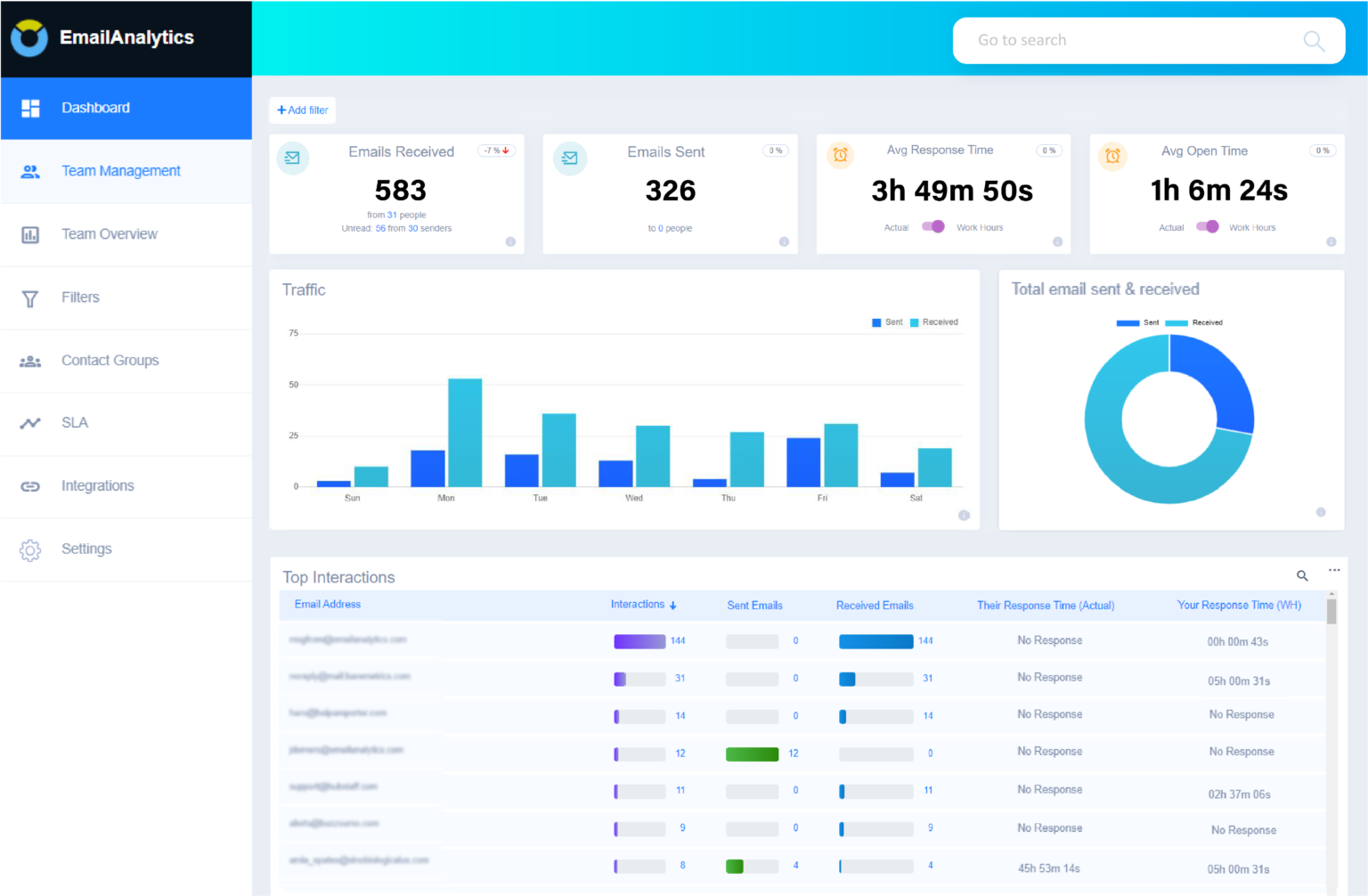Expand the Traffic chart info bubble
Viewport: 1368px width, 896px height.
click(964, 515)
